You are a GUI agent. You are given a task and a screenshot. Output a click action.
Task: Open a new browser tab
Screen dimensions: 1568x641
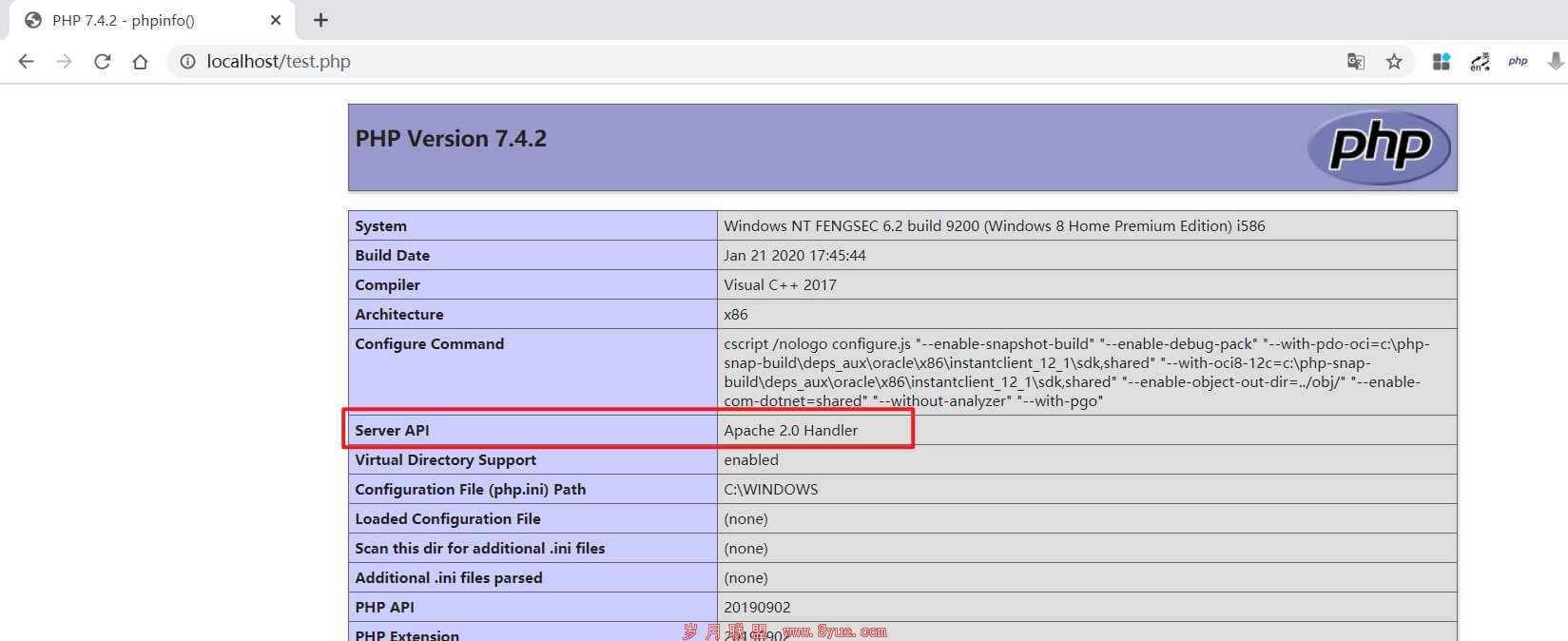point(320,20)
